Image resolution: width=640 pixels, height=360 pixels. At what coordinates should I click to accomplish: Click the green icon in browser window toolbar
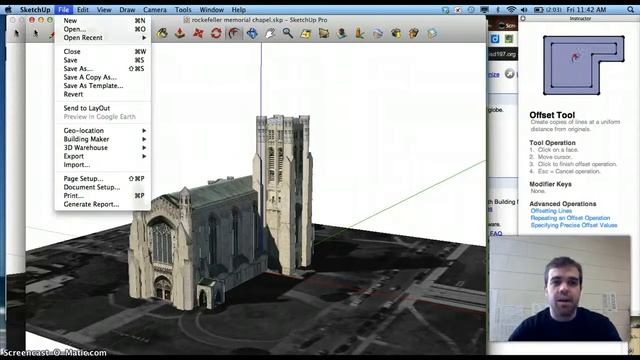coord(508,39)
